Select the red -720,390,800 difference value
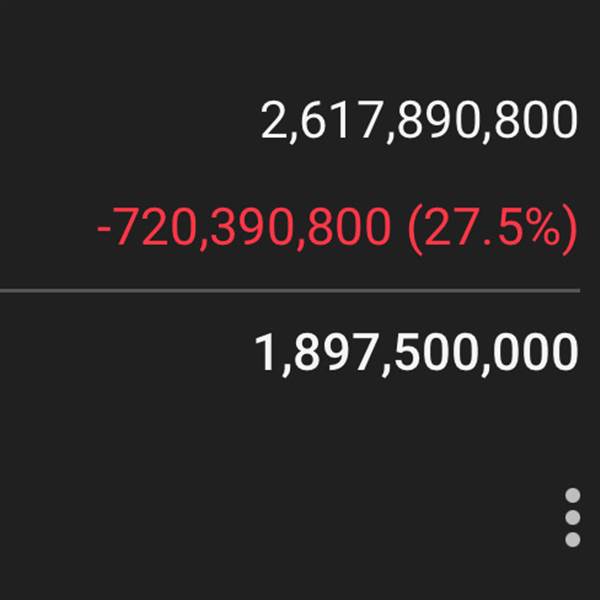 tap(244, 229)
